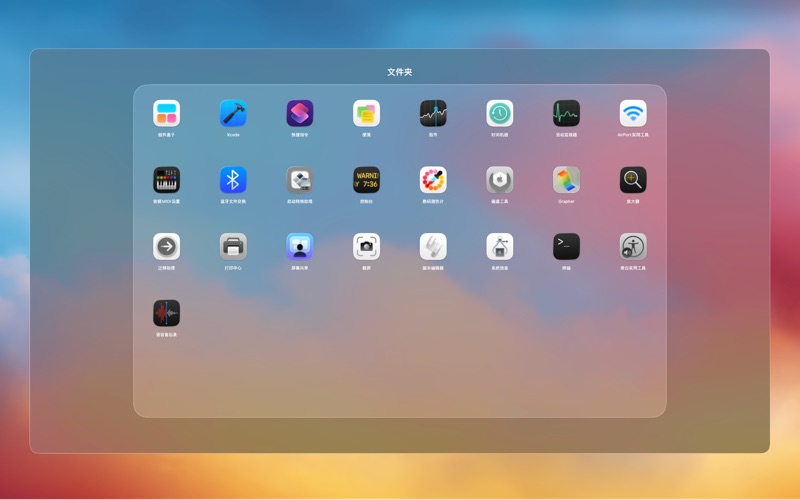Launch Digital Color Meter app
Screen dimensions: 800x500
[x=433, y=180]
